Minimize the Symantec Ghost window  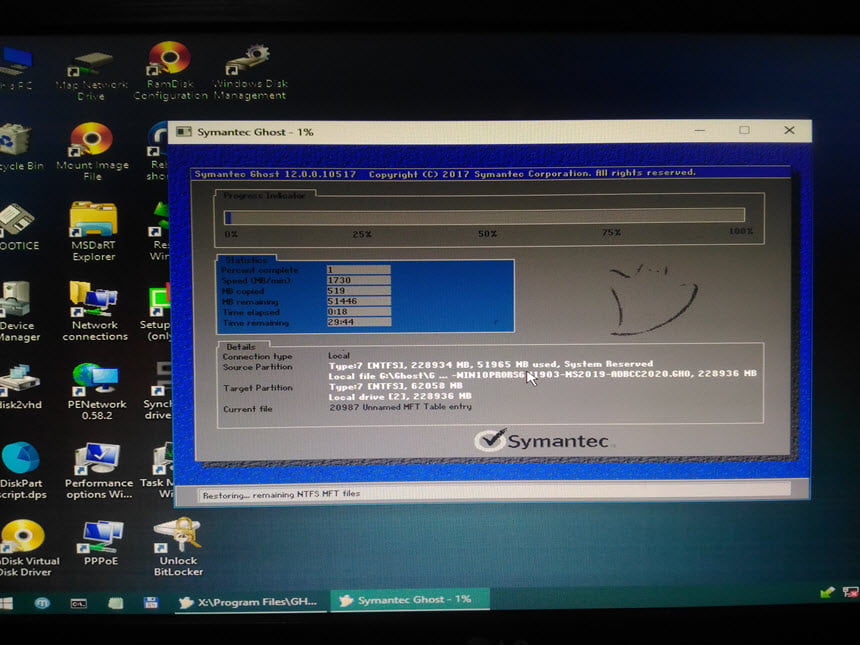point(700,131)
